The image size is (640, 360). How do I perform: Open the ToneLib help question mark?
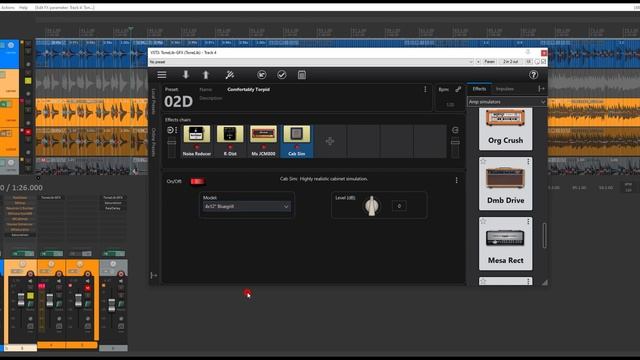[x=533, y=75]
